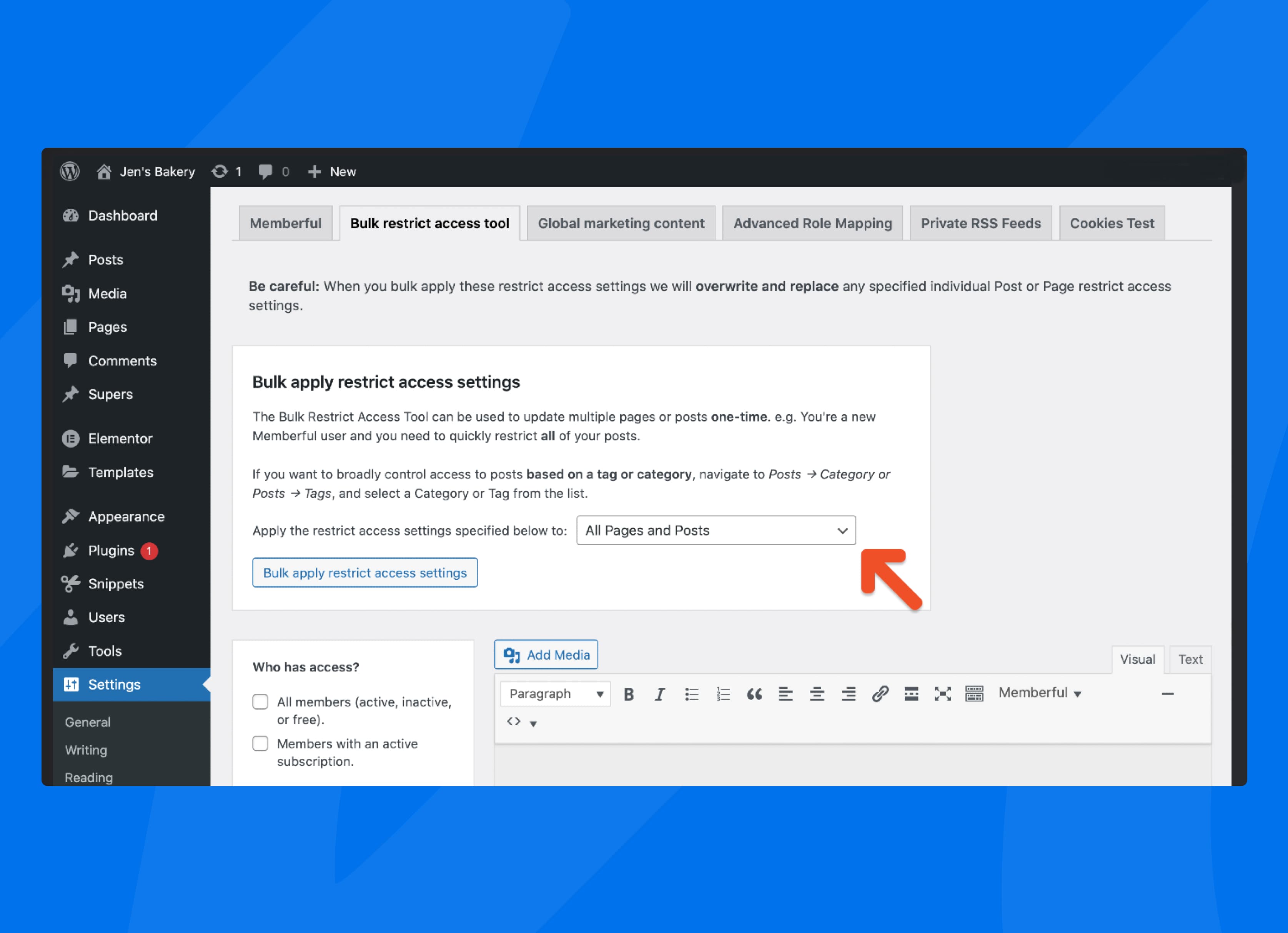Viewport: 1288px width, 933px height.
Task: Apply bold formatting in the editor
Action: [629, 693]
